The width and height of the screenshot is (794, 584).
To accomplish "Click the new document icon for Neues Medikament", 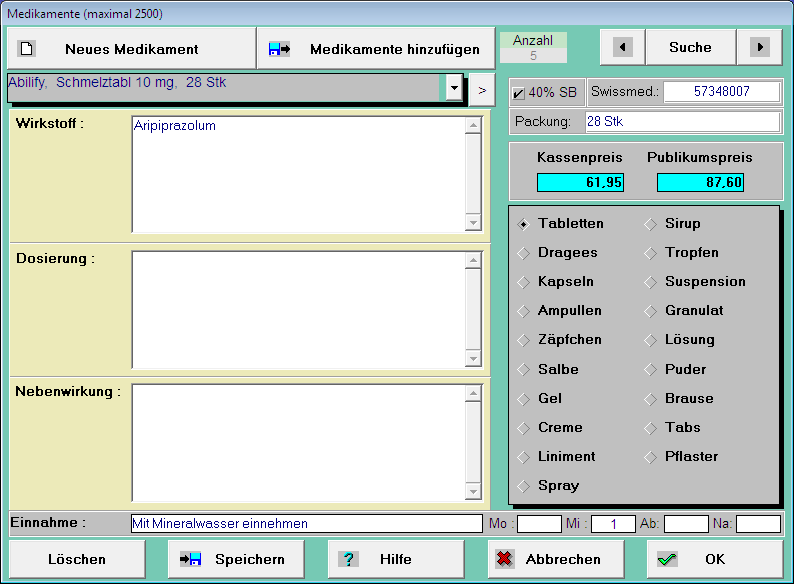I will coord(28,48).
